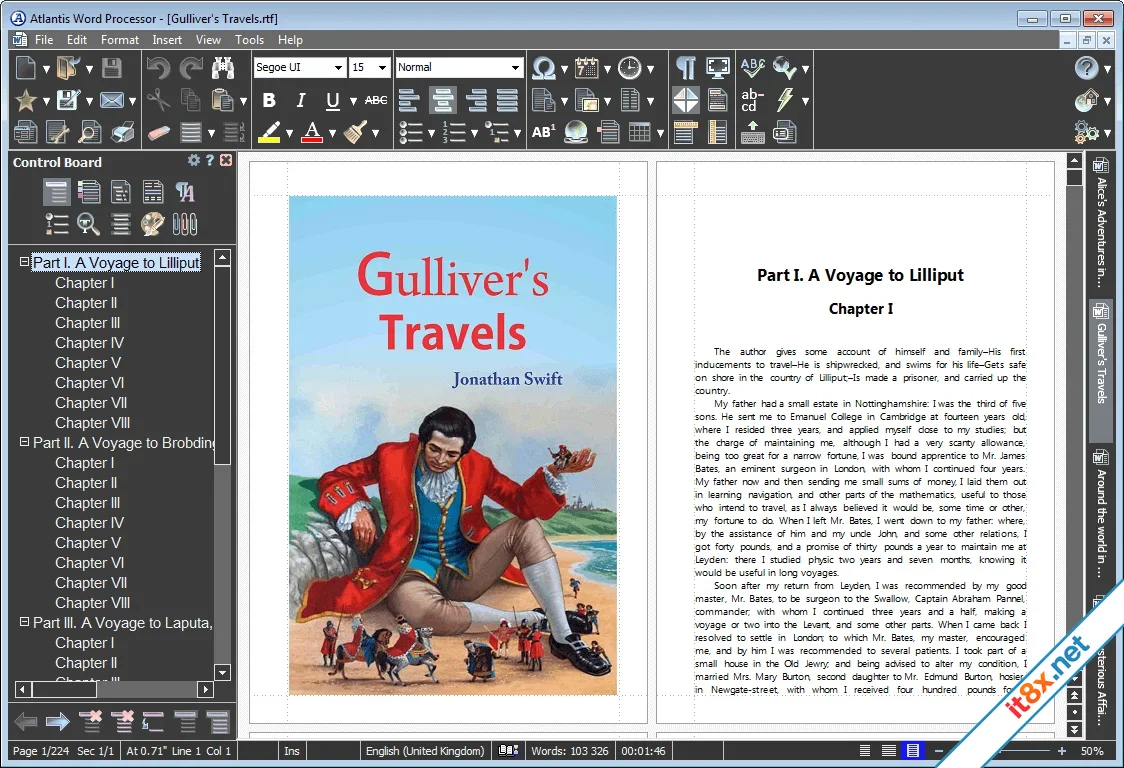1124x768 pixels.
Task: Click the fullscreen monitor icon
Action: point(718,68)
